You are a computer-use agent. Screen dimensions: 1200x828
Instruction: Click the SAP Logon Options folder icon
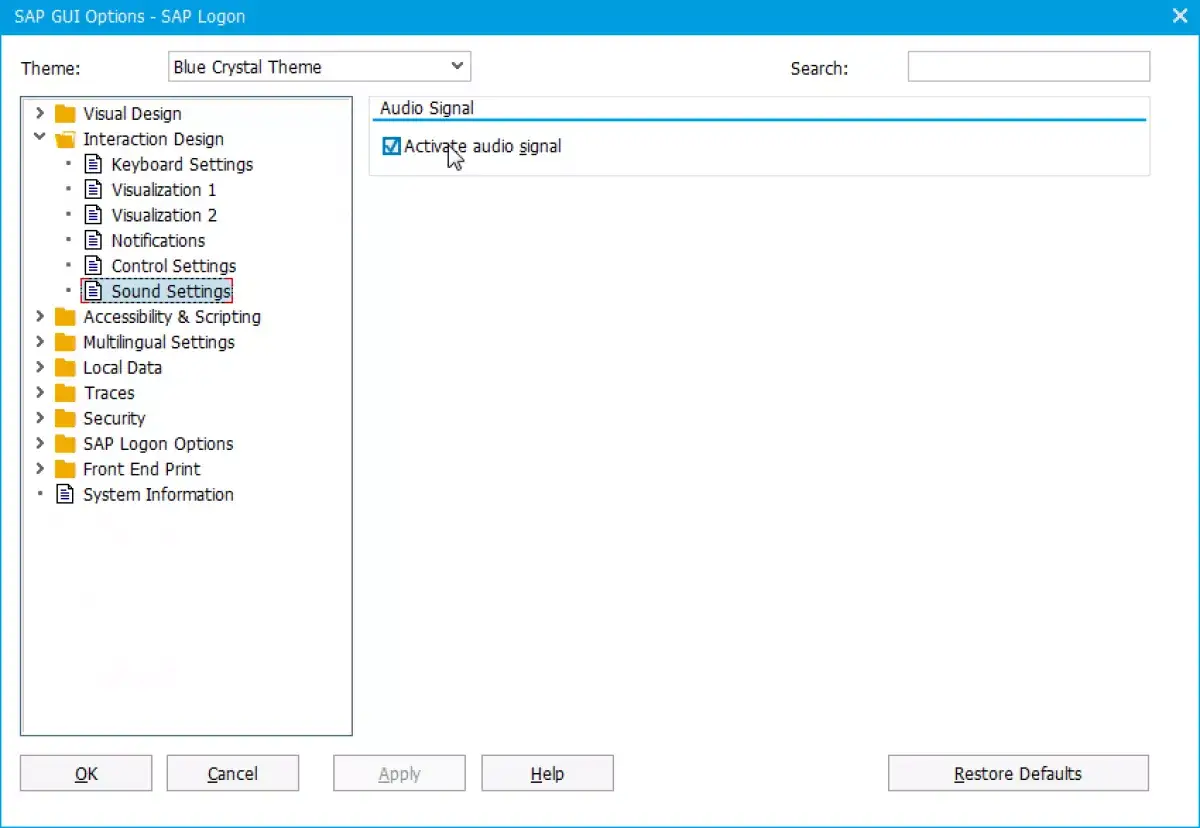(65, 444)
